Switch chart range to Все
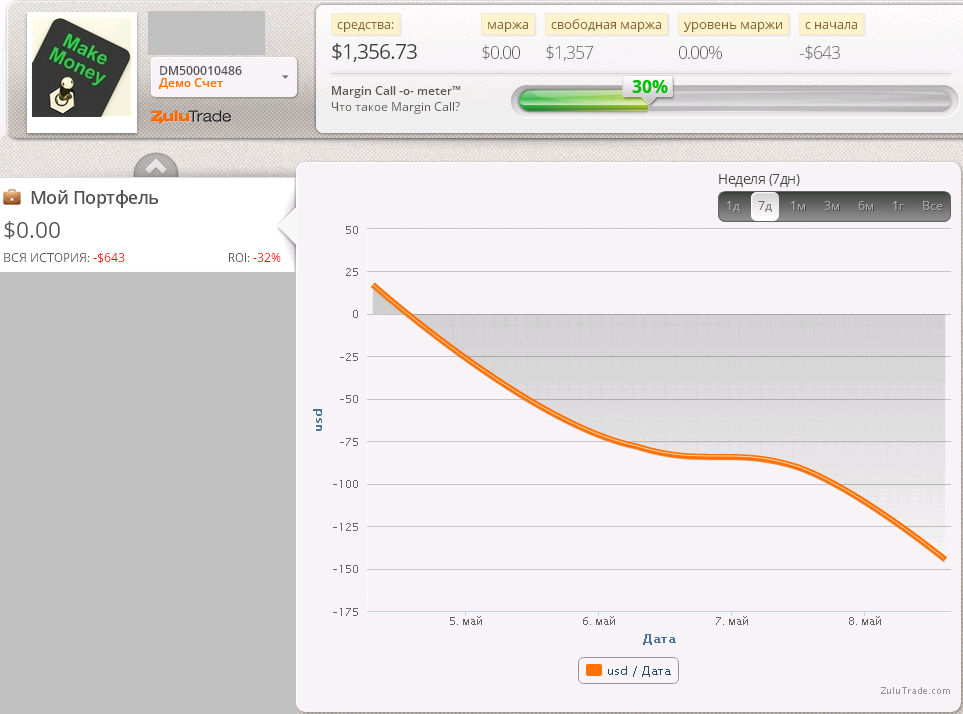The width and height of the screenshot is (963, 714). [x=932, y=206]
